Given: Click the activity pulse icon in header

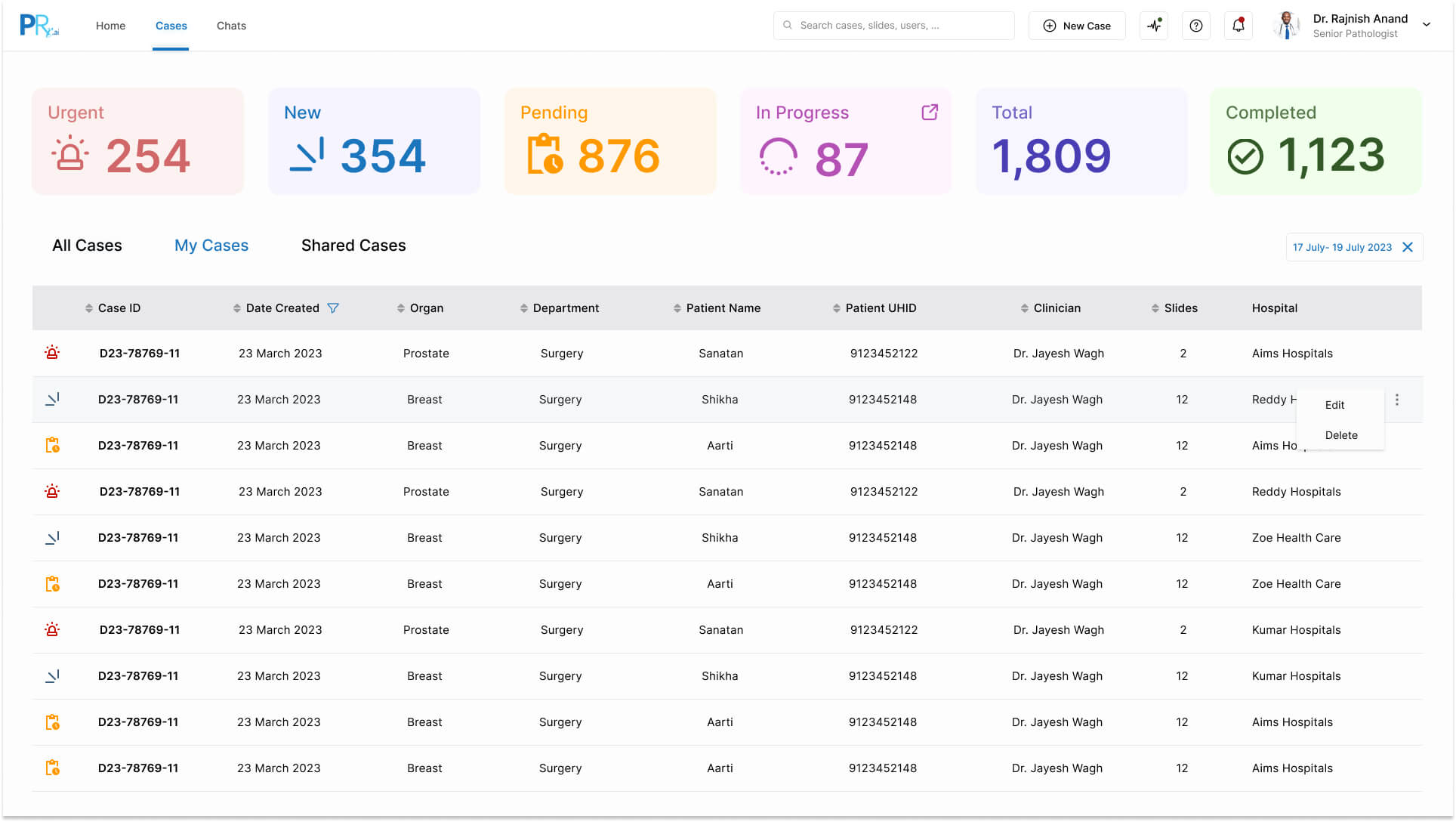Looking at the screenshot, I should pos(1154,26).
